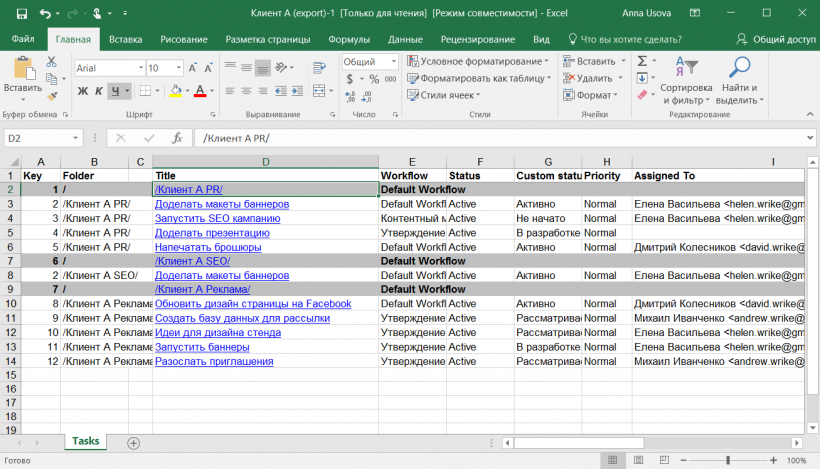
Task: Increase the indent
Action: click(x=298, y=91)
